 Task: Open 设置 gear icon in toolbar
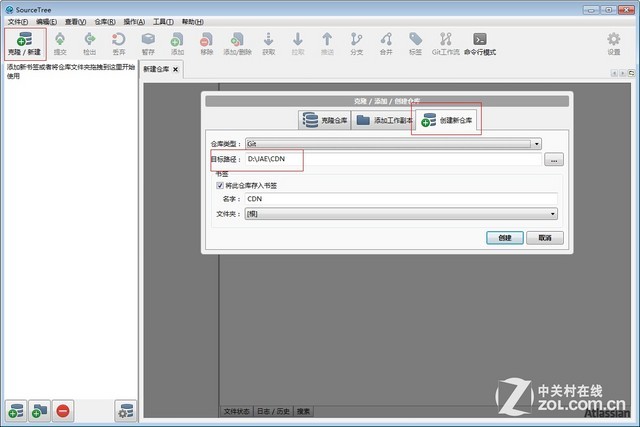(614, 42)
